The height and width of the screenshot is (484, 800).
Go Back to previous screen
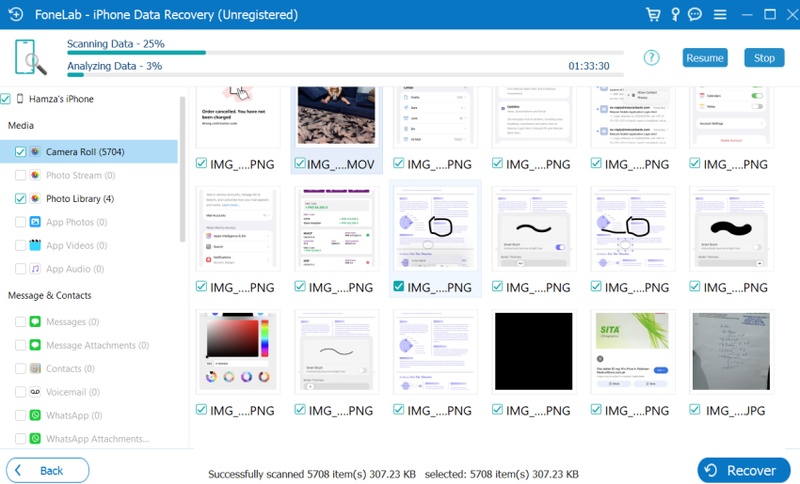click(x=47, y=470)
